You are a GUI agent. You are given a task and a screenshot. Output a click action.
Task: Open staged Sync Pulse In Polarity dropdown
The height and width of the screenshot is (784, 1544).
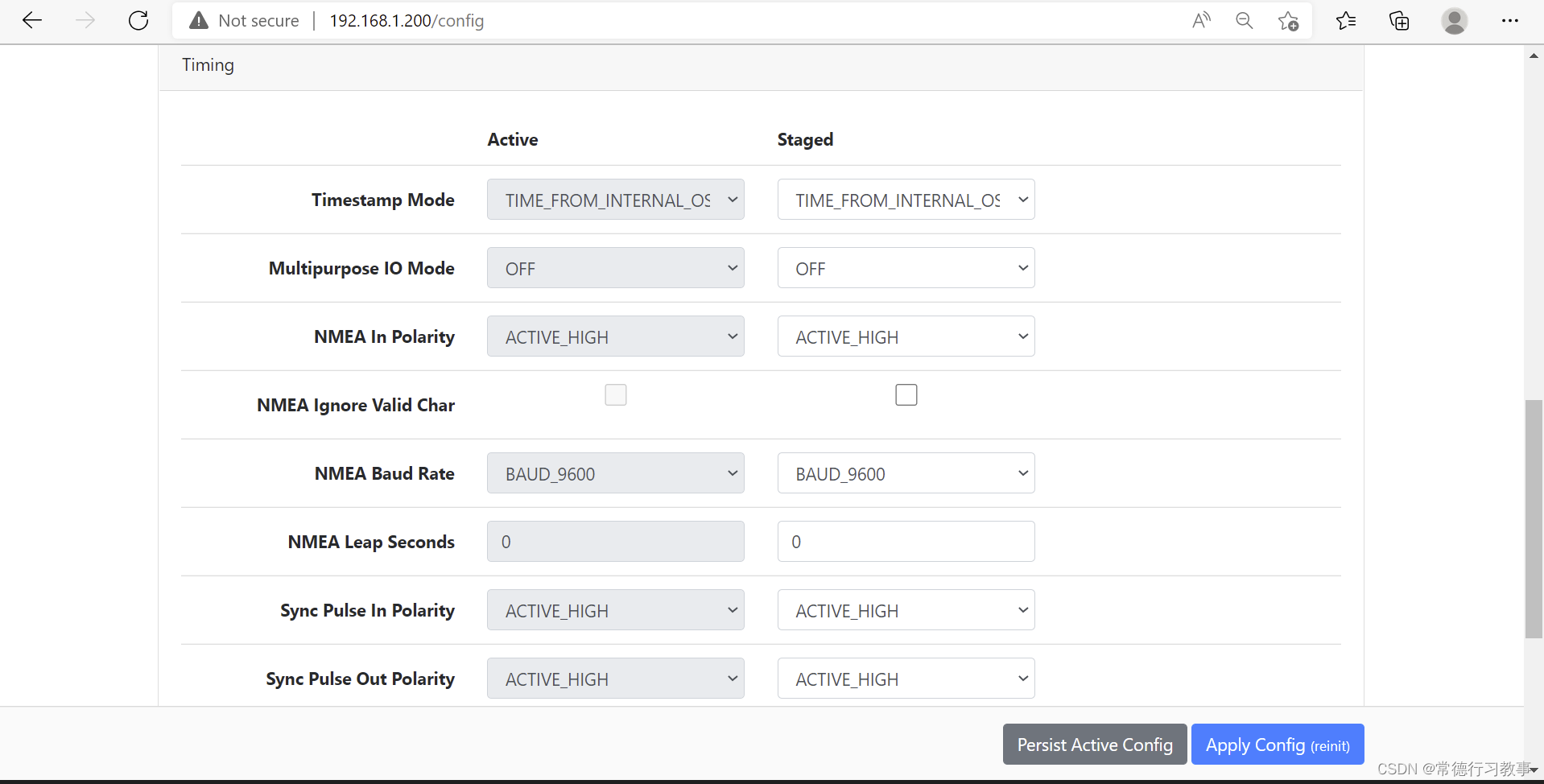906,610
